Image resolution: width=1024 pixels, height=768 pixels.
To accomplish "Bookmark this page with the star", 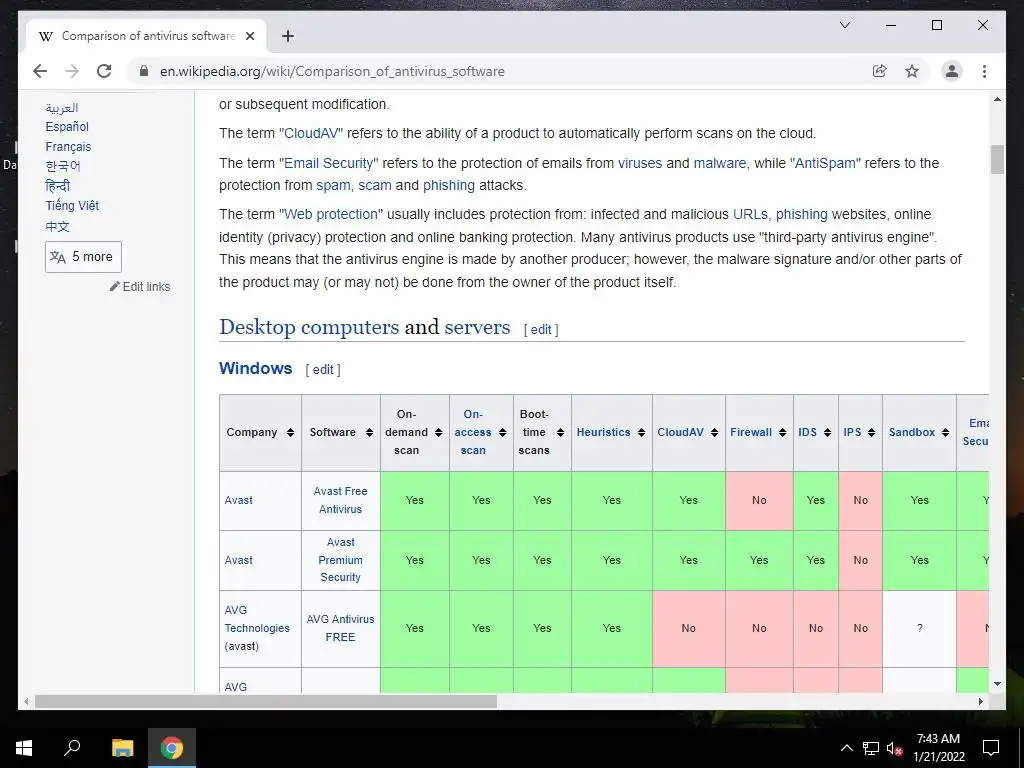I will (x=912, y=71).
